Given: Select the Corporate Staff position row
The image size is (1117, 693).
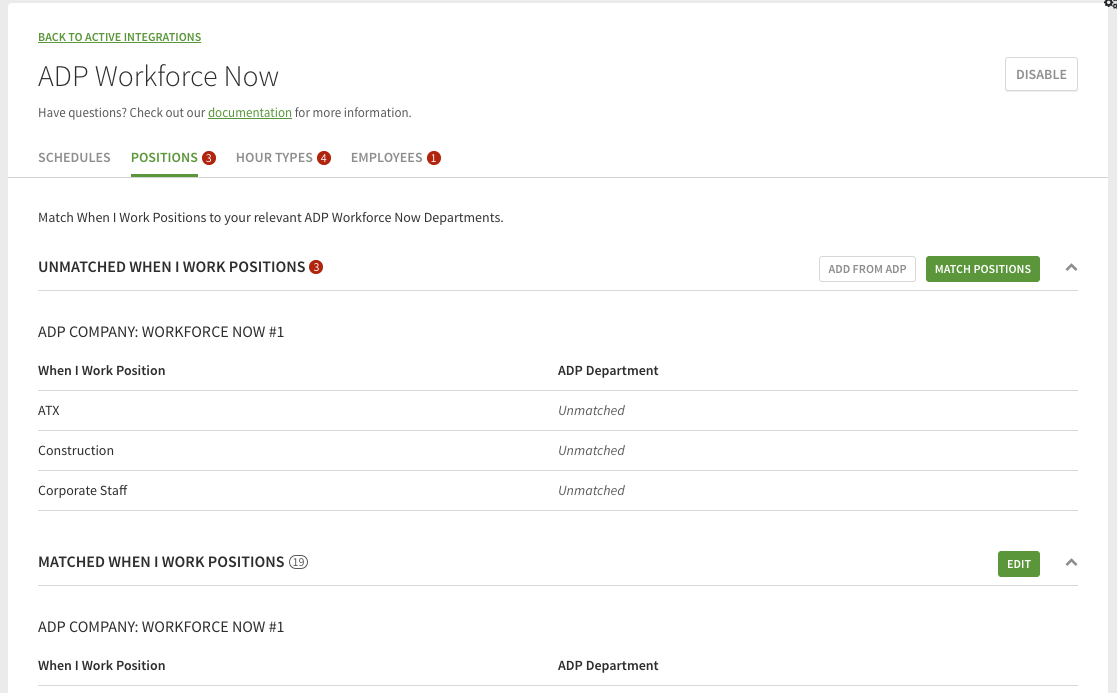Looking at the screenshot, I should coord(82,490).
